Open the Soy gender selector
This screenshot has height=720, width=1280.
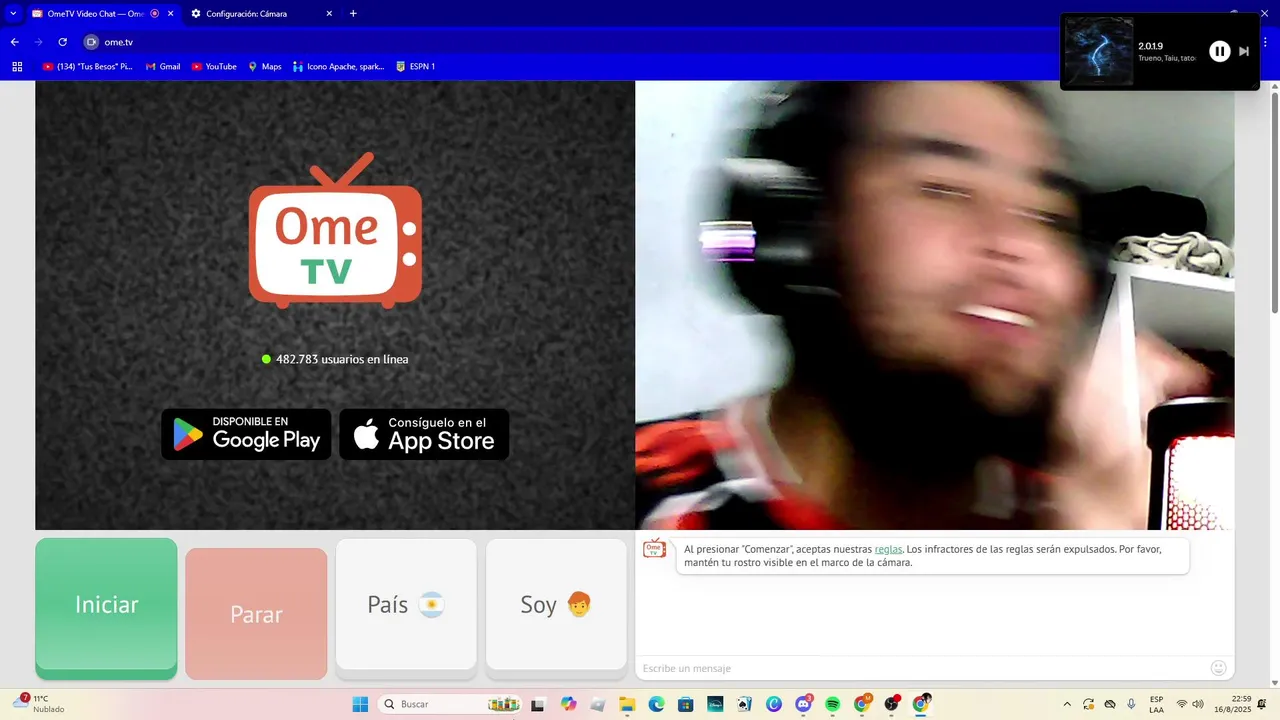556,605
